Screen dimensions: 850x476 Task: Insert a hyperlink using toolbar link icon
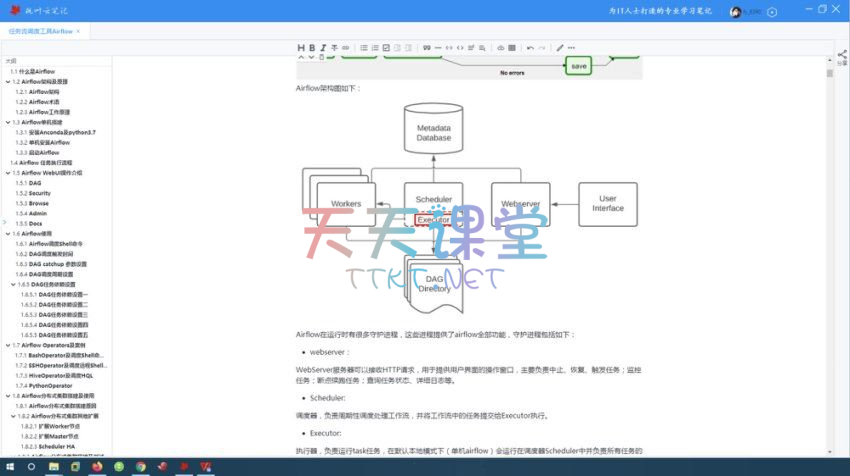pyautogui.click(x=346, y=47)
